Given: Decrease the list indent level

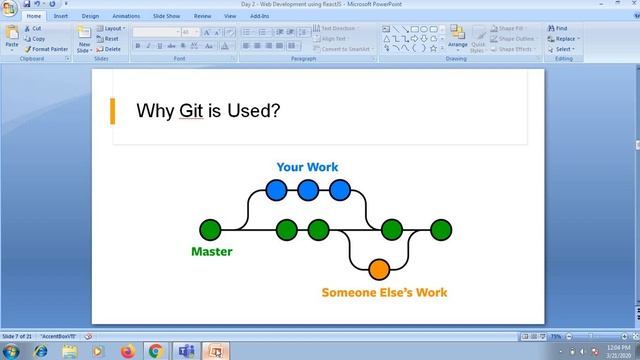Looking at the screenshot, I should (280, 32).
